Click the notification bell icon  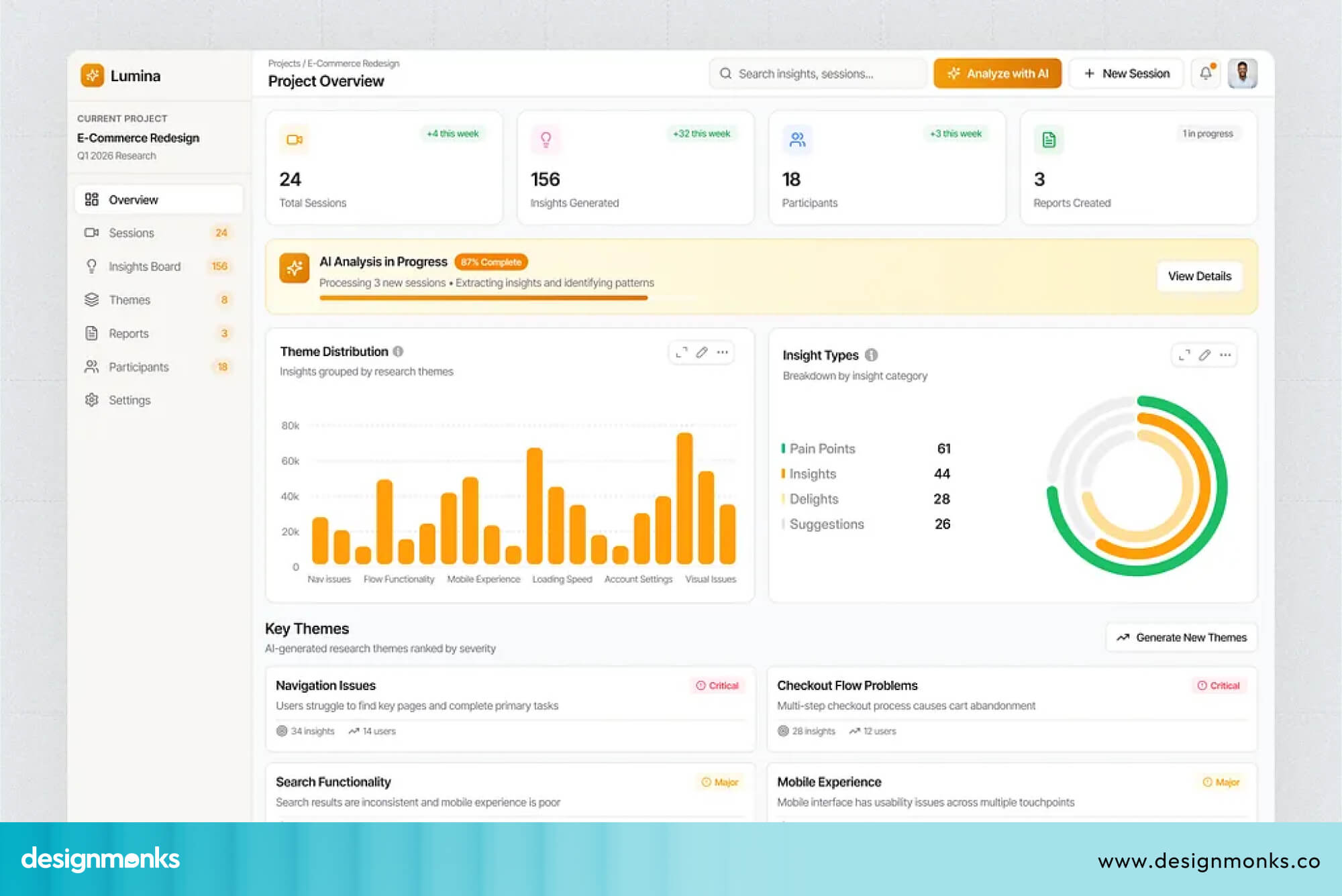[x=1206, y=73]
